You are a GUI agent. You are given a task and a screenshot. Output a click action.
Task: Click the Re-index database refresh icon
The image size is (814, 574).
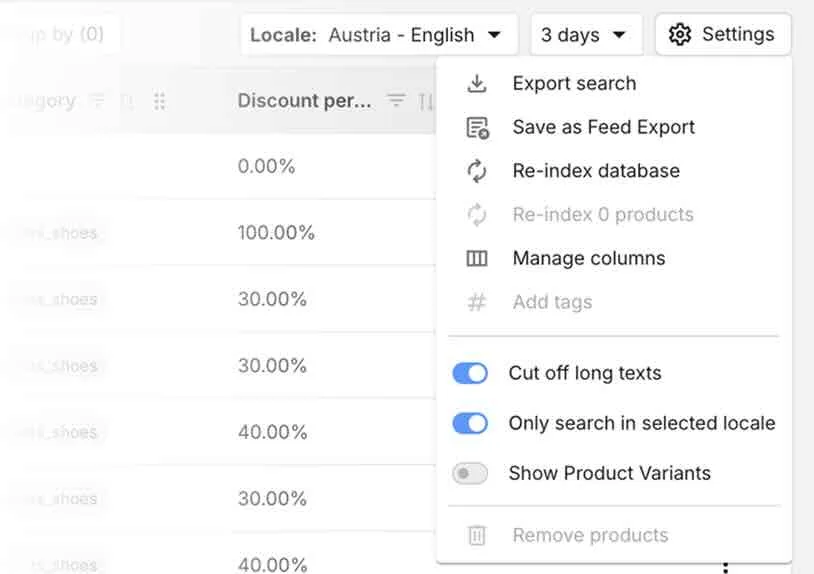pyautogui.click(x=477, y=171)
